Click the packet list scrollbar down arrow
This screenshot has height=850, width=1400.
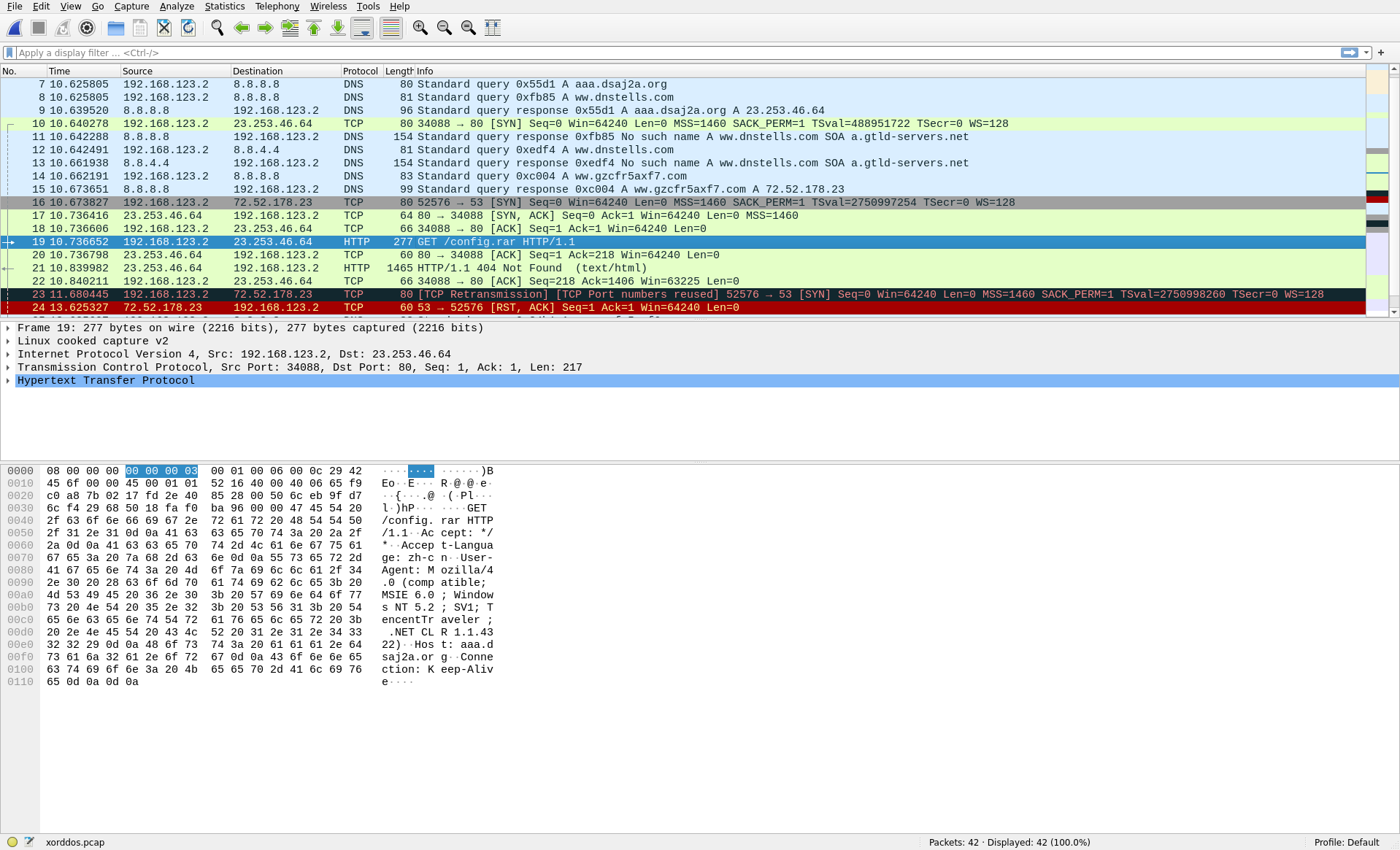[x=1394, y=312]
